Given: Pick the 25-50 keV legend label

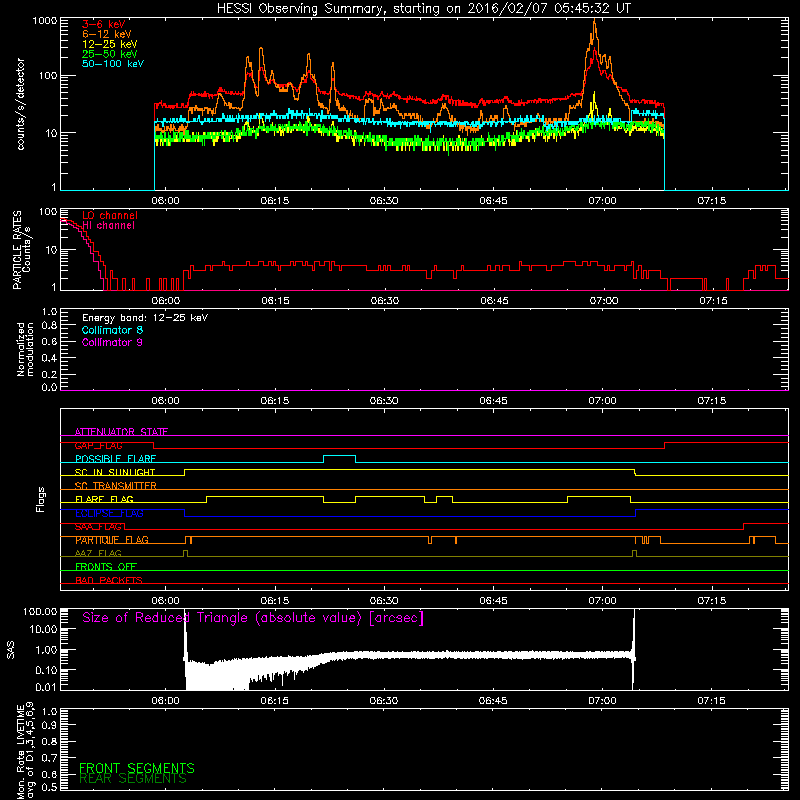Looking at the screenshot, I should coord(110,54).
